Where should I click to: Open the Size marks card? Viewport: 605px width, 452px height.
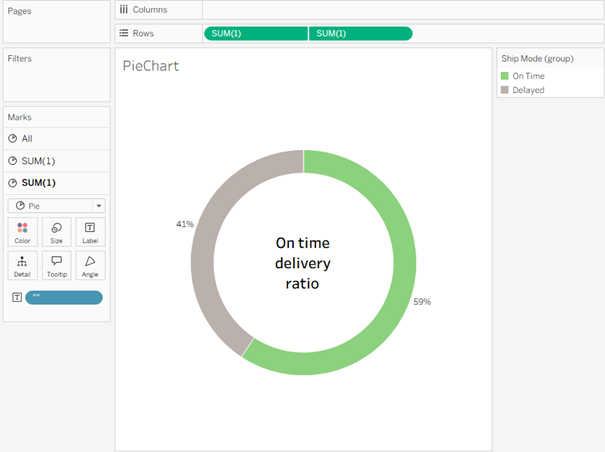click(x=56, y=233)
